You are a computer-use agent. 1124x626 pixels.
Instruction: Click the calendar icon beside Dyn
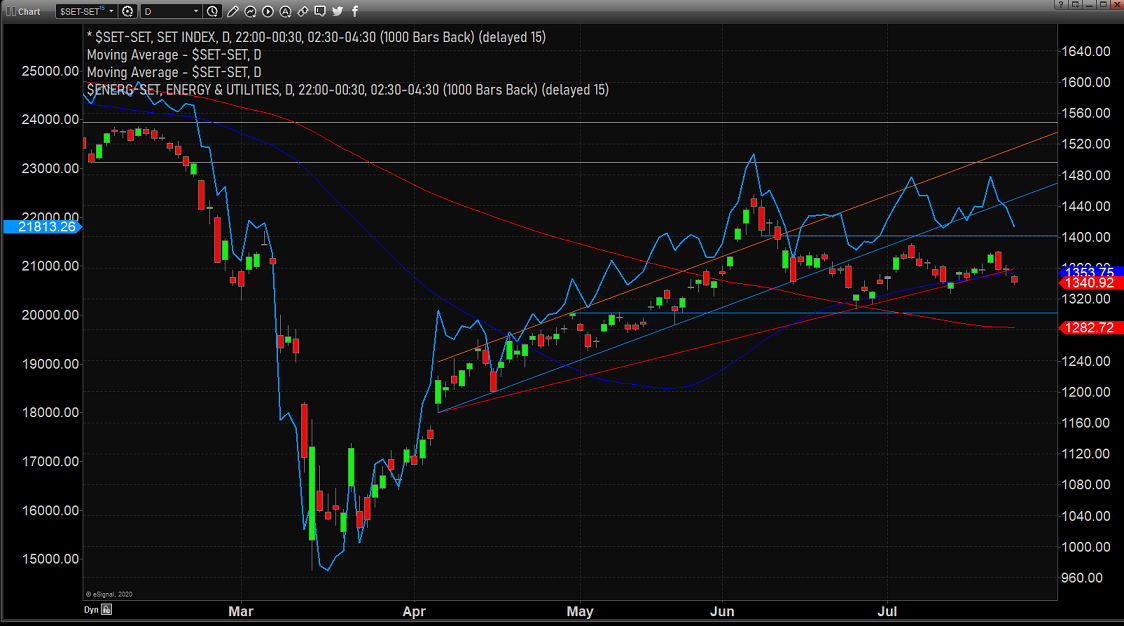pos(107,610)
